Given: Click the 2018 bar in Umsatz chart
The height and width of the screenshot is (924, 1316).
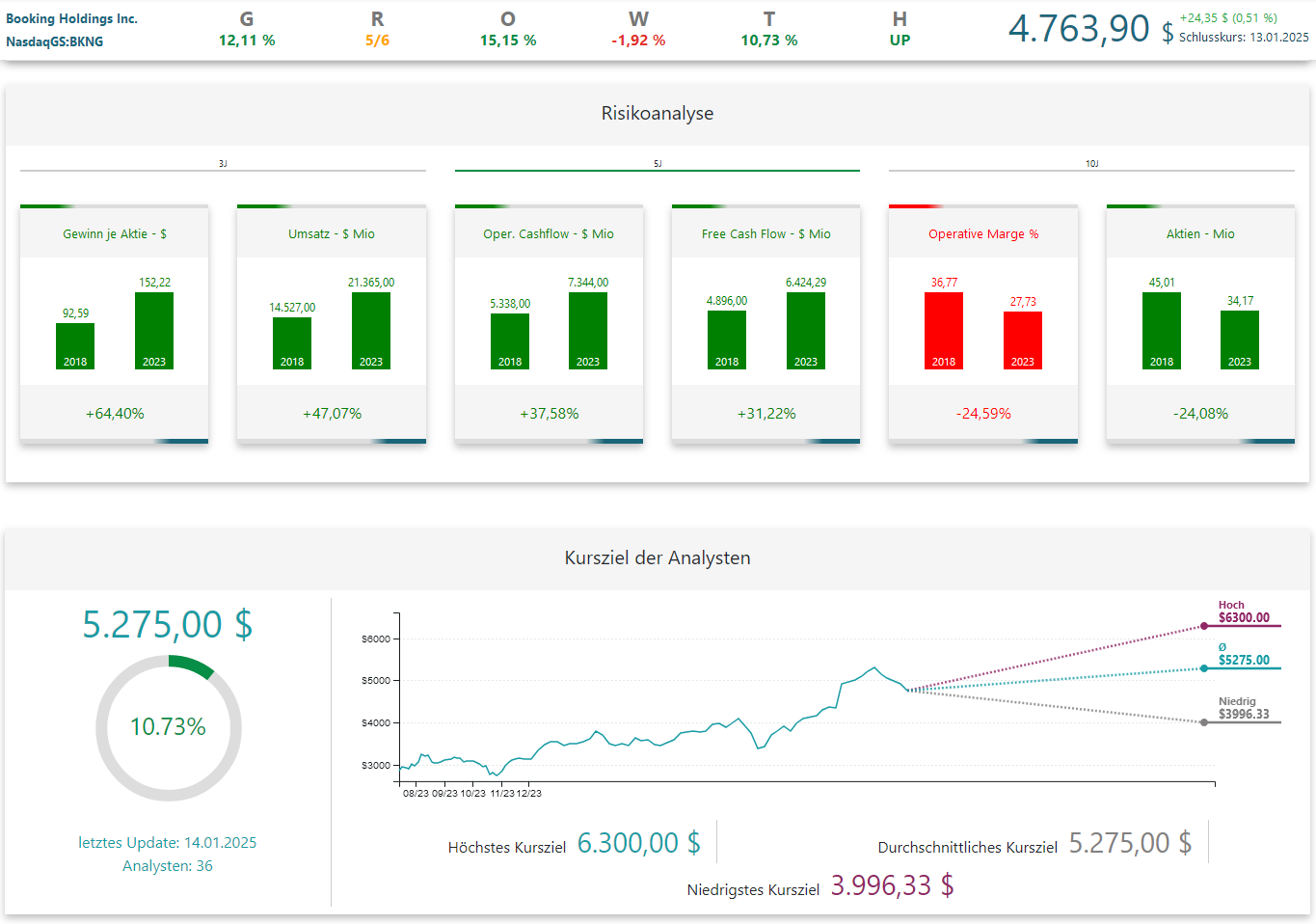Looking at the screenshot, I should click(292, 343).
